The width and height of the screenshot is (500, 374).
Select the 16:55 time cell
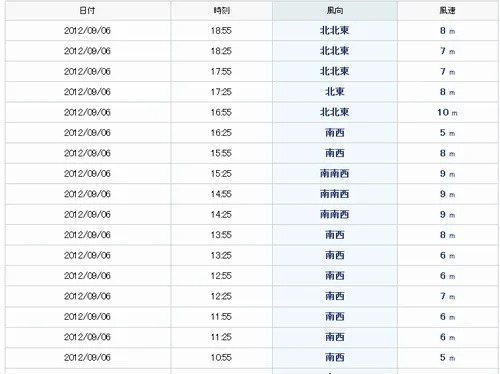(x=221, y=112)
